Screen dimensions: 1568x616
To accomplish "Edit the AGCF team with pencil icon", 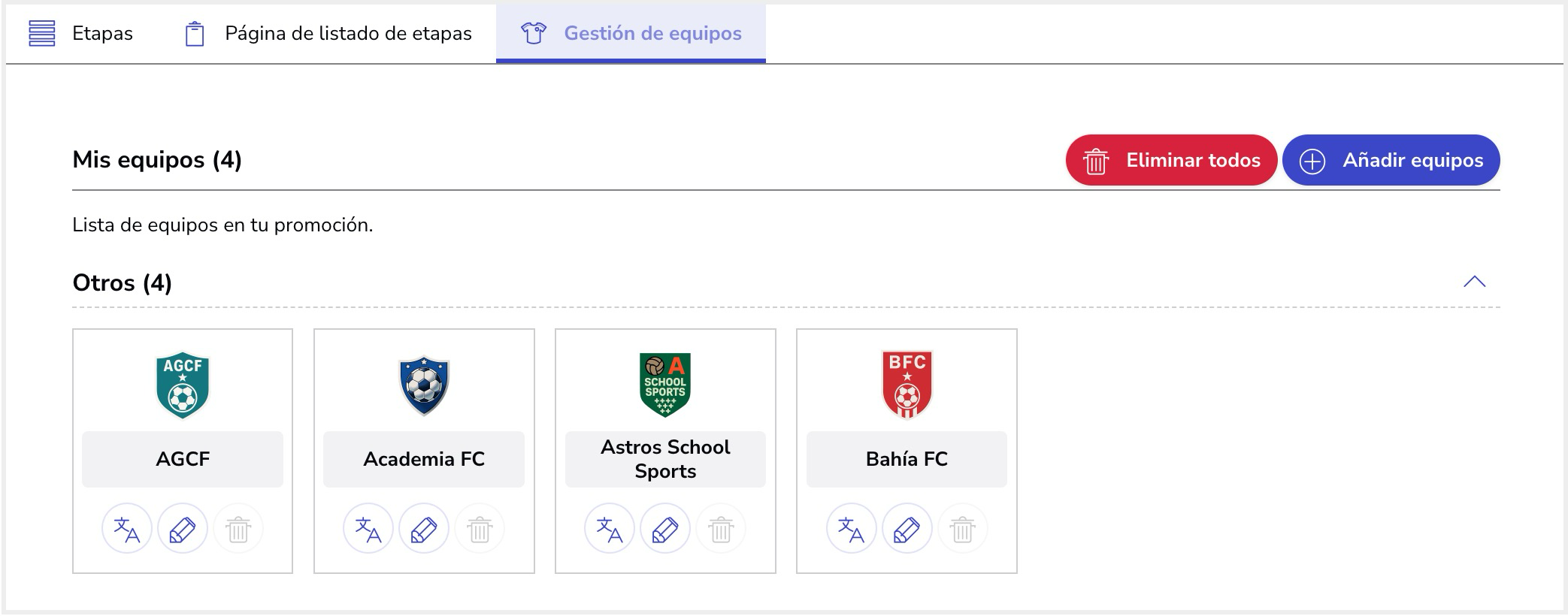I will pyautogui.click(x=183, y=529).
